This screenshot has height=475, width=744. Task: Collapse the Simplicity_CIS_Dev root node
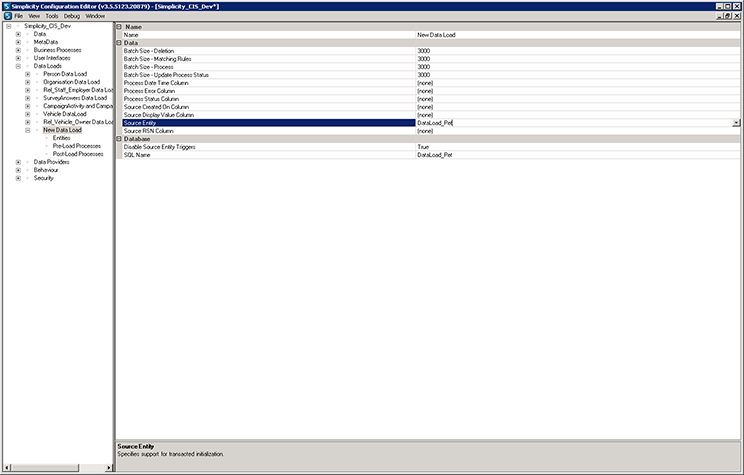pyautogui.click(x=9, y=26)
